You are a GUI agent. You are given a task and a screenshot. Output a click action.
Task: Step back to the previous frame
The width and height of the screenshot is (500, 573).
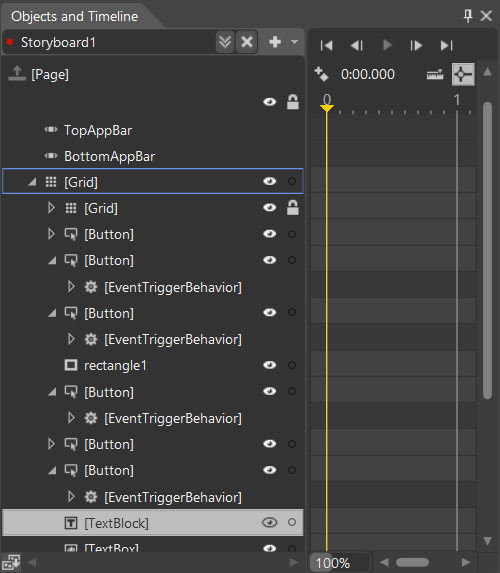[356, 45]
